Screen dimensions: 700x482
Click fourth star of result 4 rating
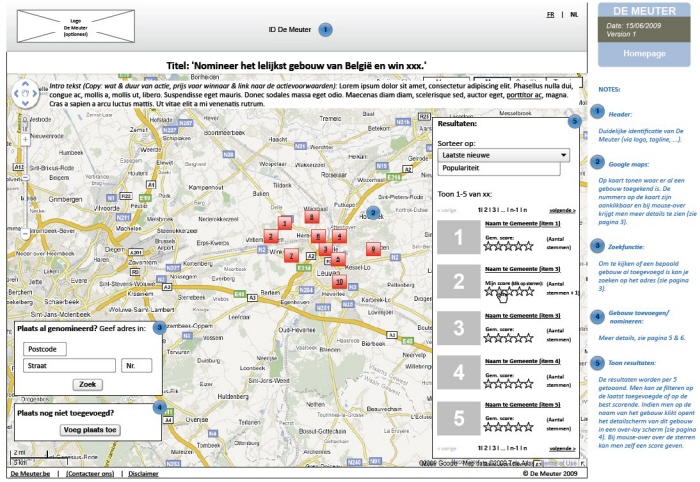pyautogui.click(x=519, y=383)
